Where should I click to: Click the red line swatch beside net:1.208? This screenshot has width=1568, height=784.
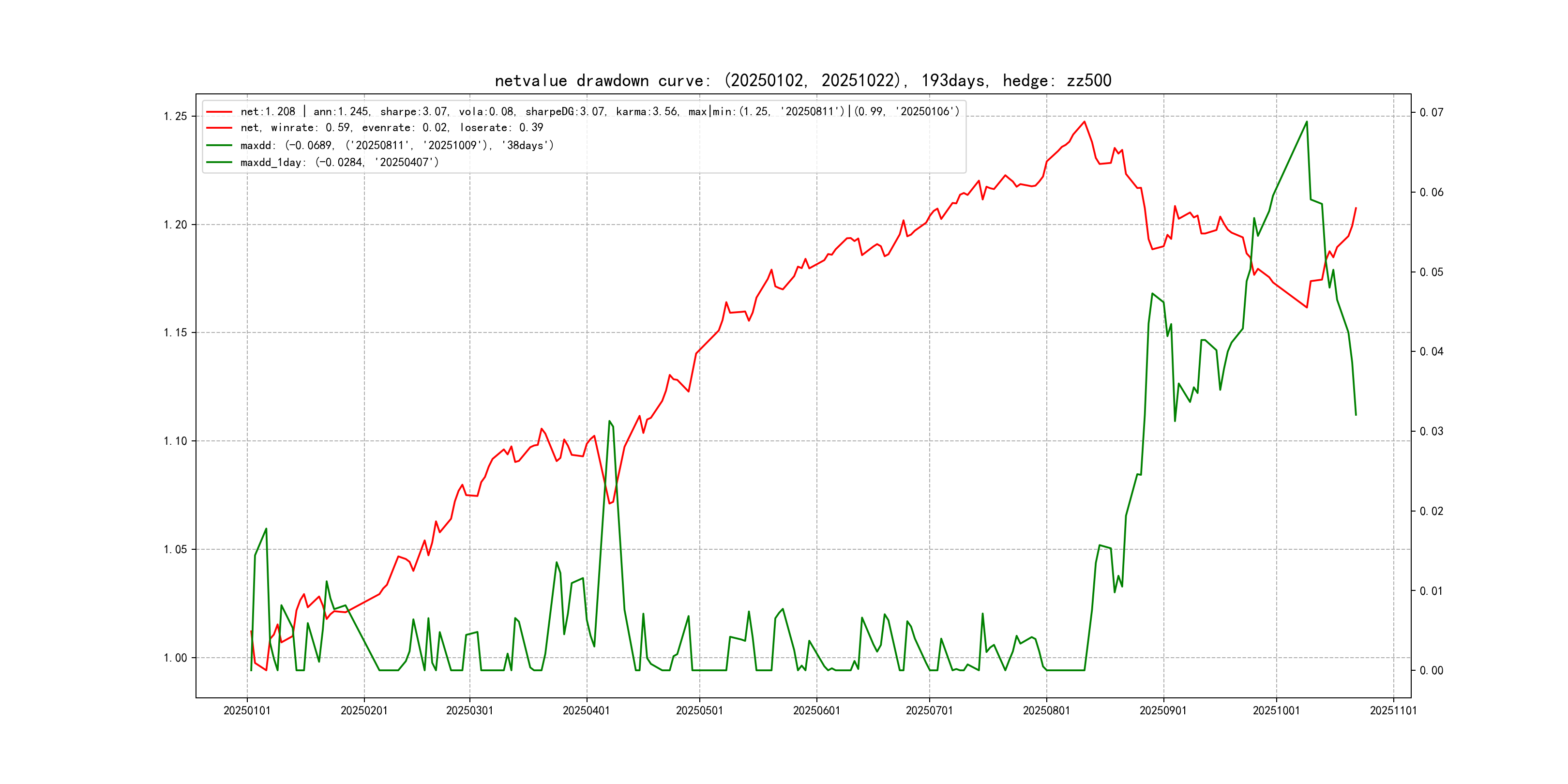coord(219,112)
